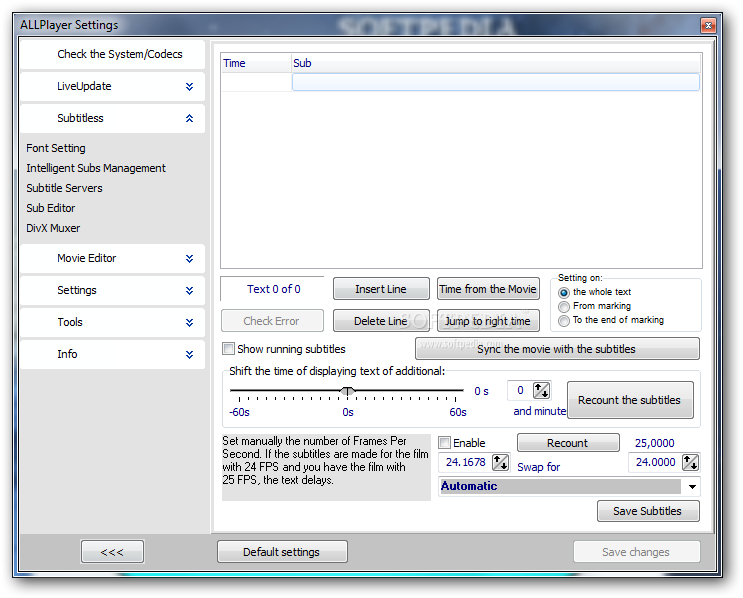743x598 pixels.
Task: Click the time shift slider thumb
Action: pyautogui.click(x=347, y=391)
